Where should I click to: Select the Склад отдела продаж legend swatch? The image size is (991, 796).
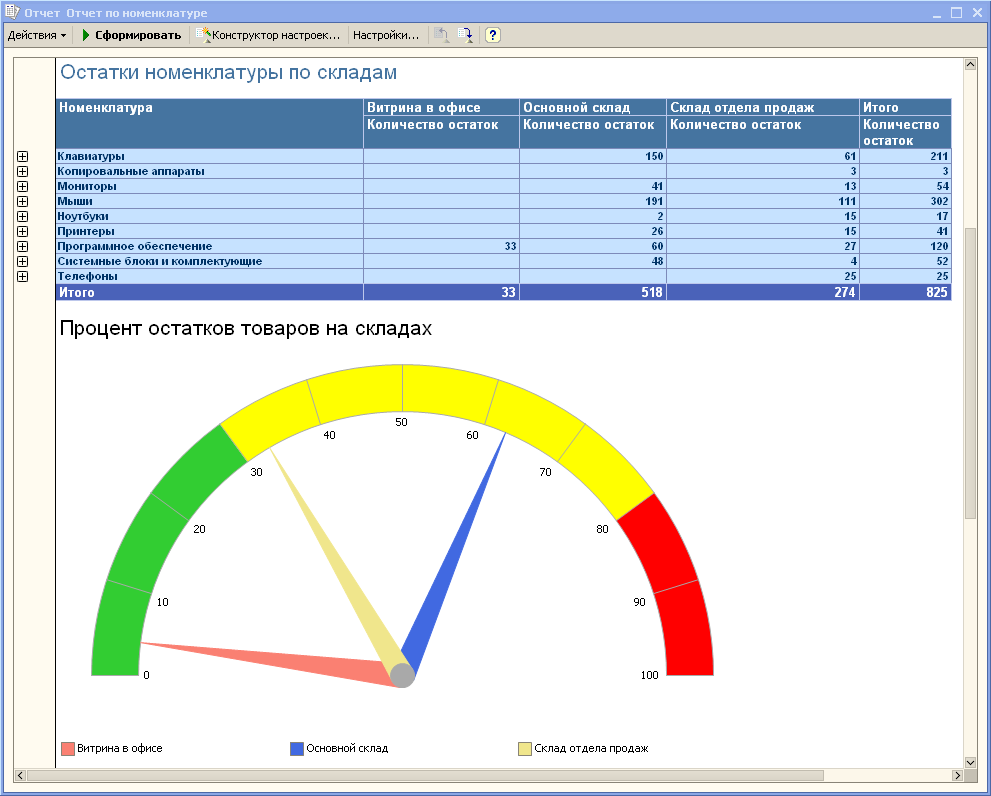click(524, 749)
